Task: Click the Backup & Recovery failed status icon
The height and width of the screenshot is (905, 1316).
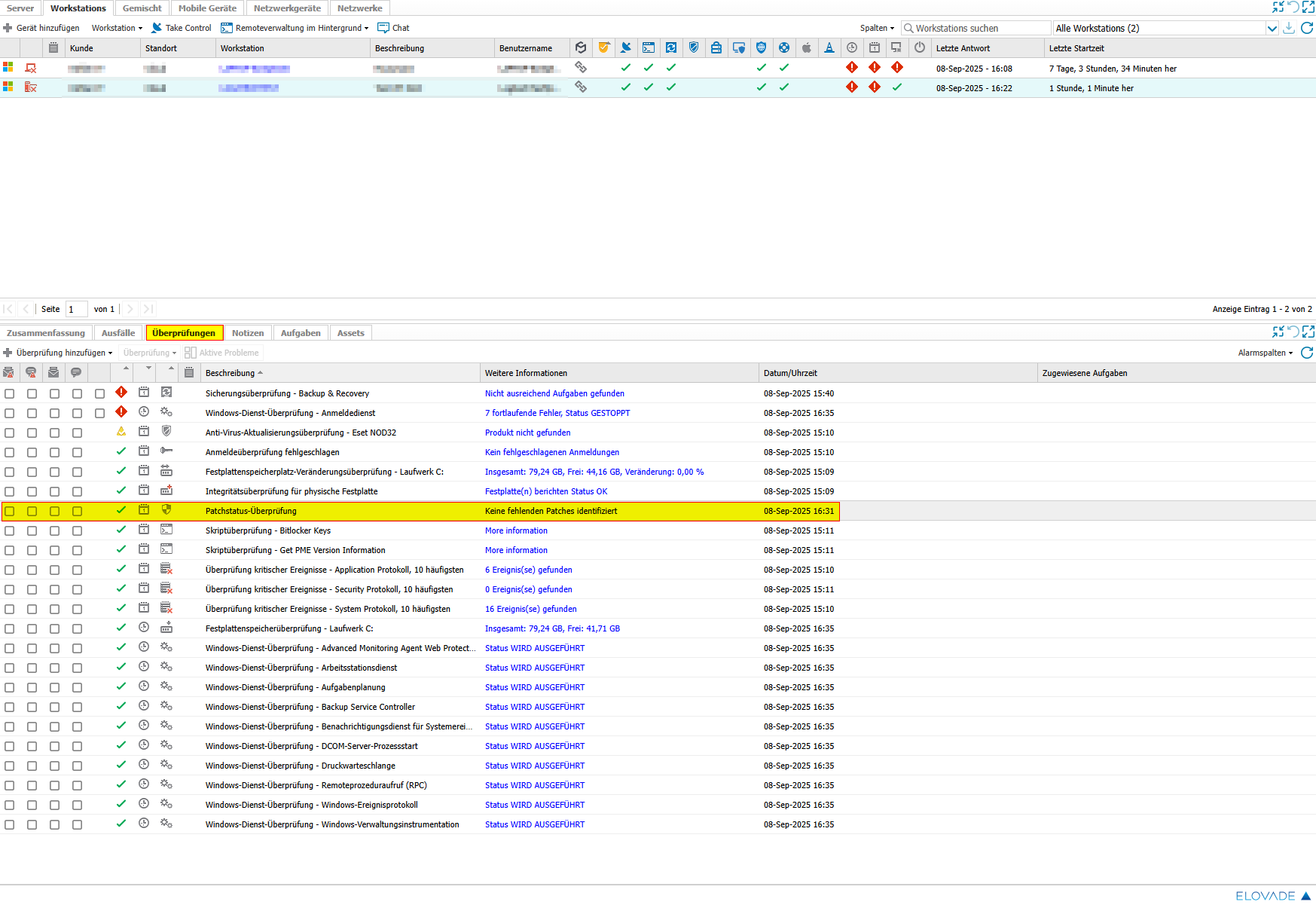Action: tap(121, 393)
